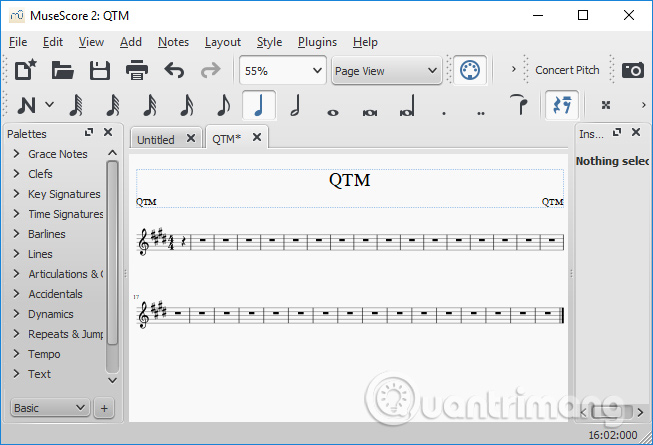Add augmentation dot to note

pyautogui.click(x=444, y=112)
